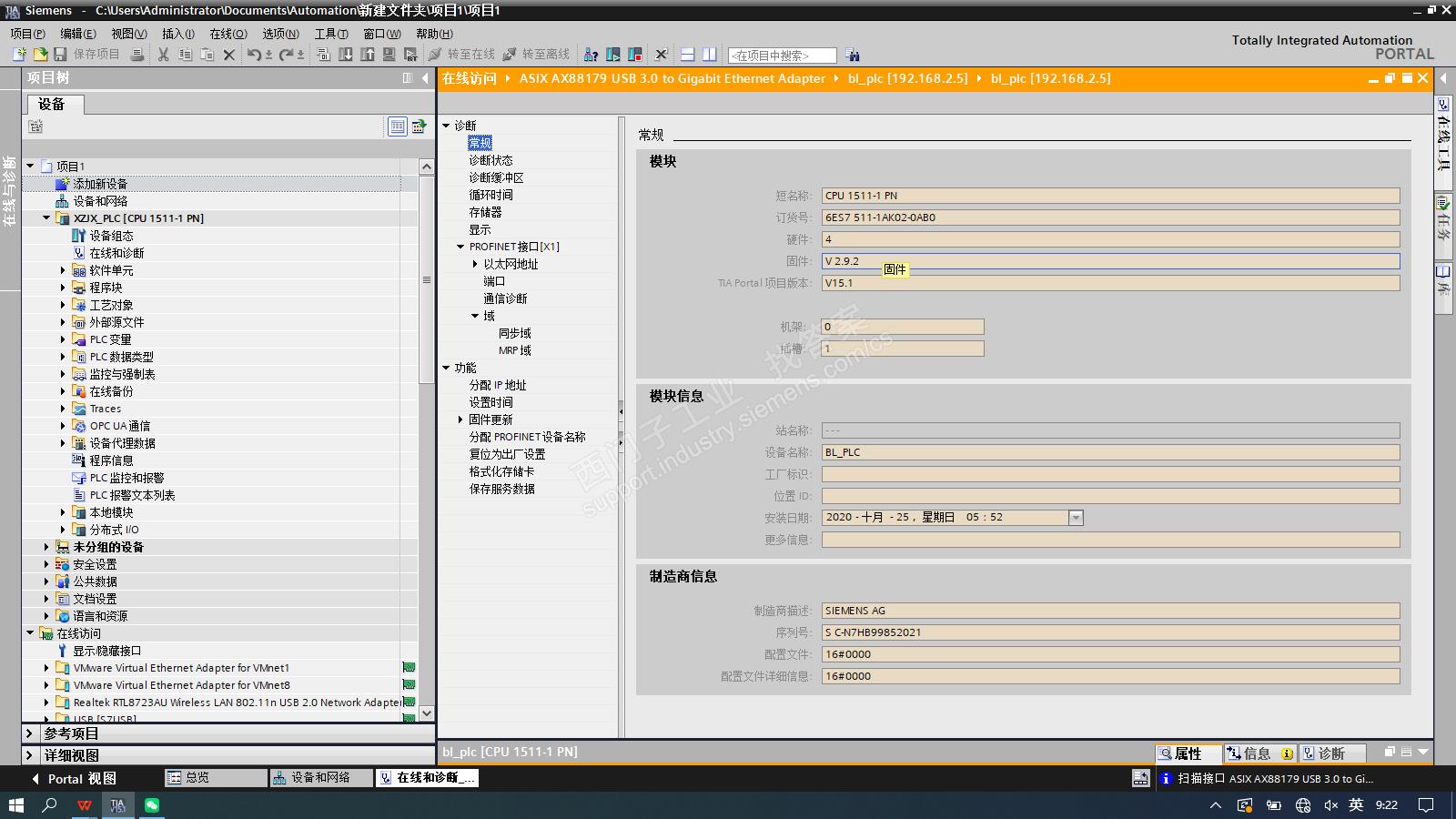Image resolution: width=1456 pixels, height=819 pixels.
Task: Click the search-in-project binoculars icon
Action: pos(852,56)
